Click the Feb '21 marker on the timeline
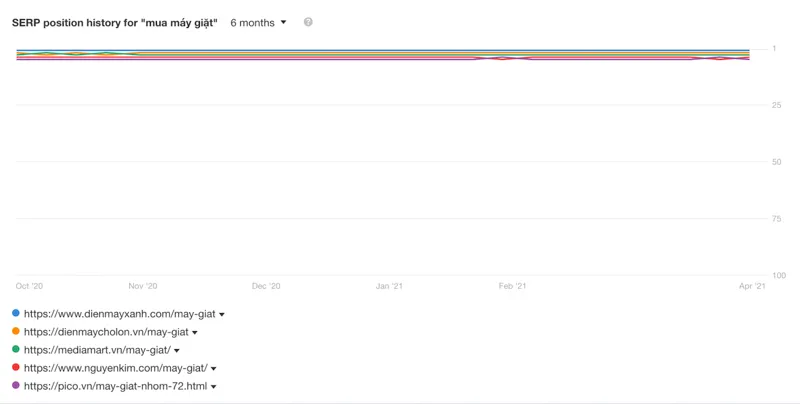800x404 pixels. pos(512,286)
